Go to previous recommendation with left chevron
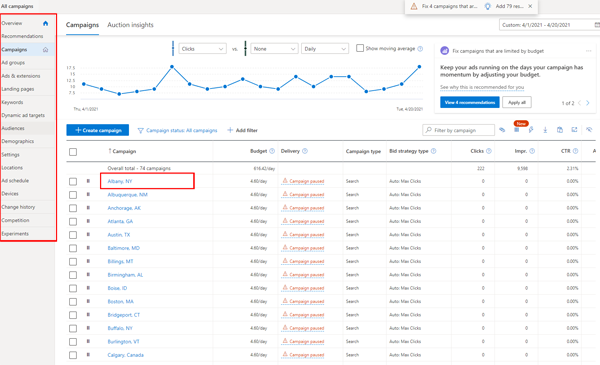The height and width of the screenshot is (365, 600). tap(579, 103)
